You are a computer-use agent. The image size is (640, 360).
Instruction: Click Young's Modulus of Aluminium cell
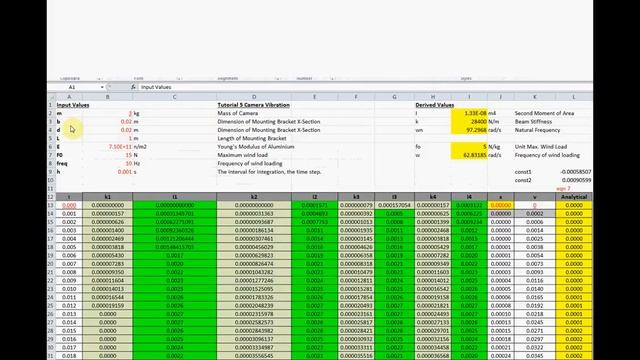[x=256, y=147]
